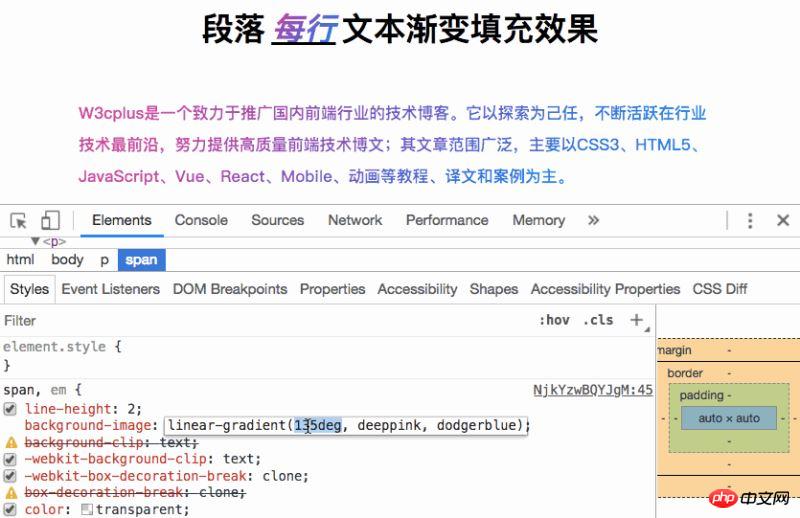Close the DevTools panel
This screenshot has height=518, width=800.
coord(783,220)
